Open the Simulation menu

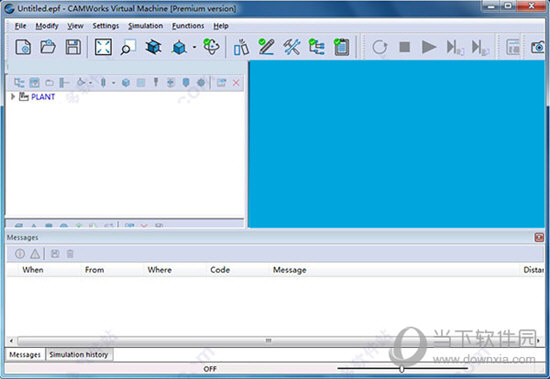[145, 26]
